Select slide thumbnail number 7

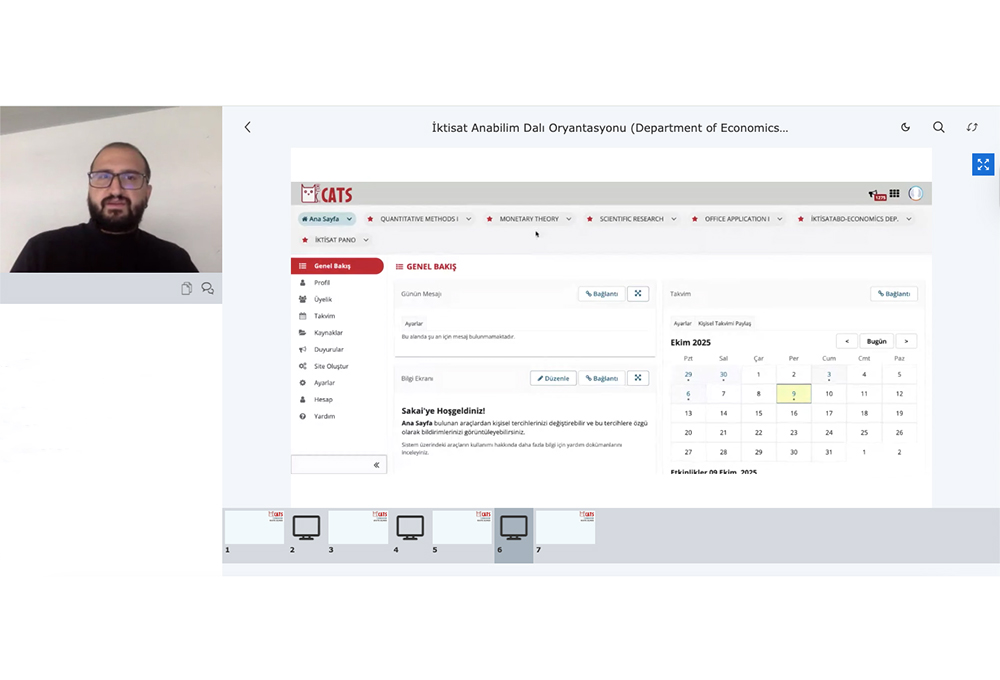tap(565, 528)
